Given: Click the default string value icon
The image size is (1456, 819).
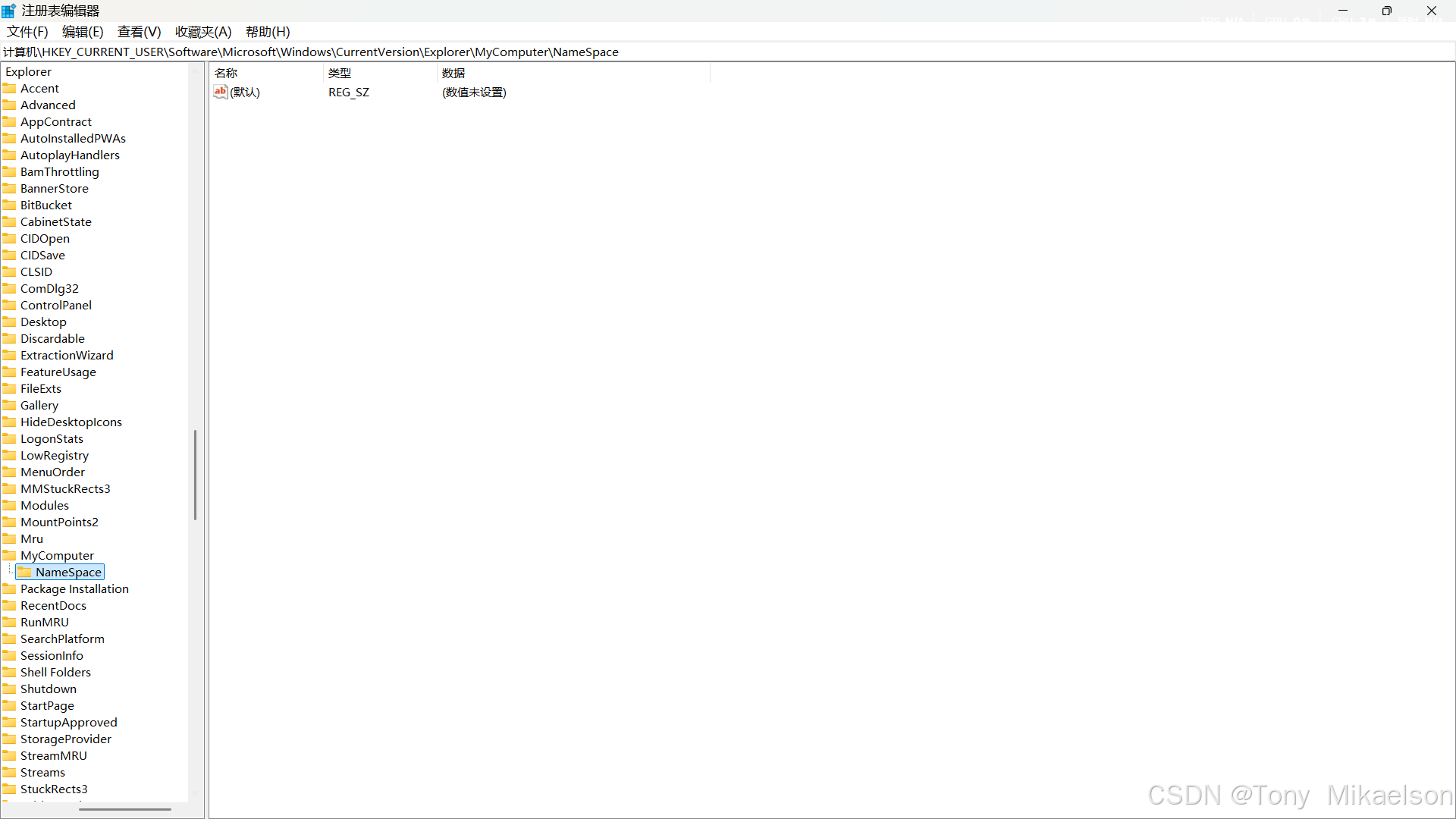Looking at the screenshot, I should point(220,92).
